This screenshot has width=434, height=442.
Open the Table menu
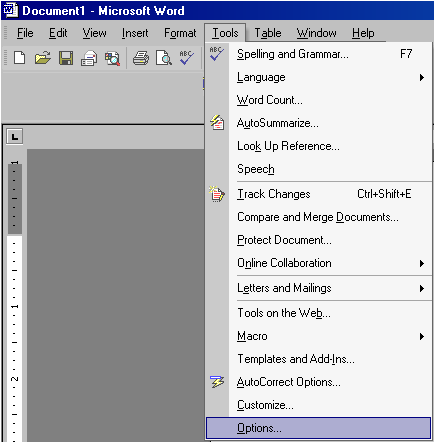click(268, 33)
